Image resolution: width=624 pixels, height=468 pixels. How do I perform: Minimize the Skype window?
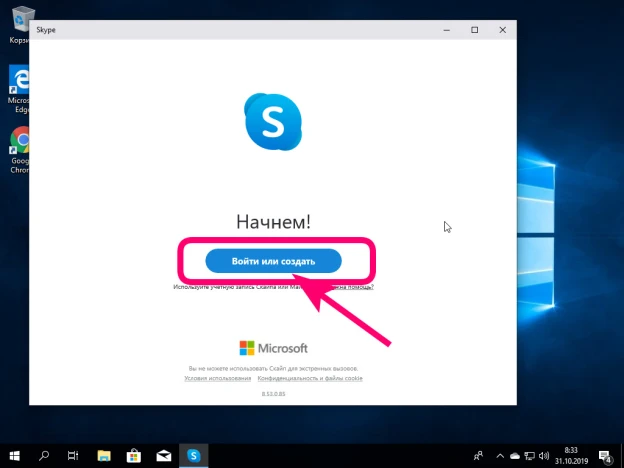[447, 30]
